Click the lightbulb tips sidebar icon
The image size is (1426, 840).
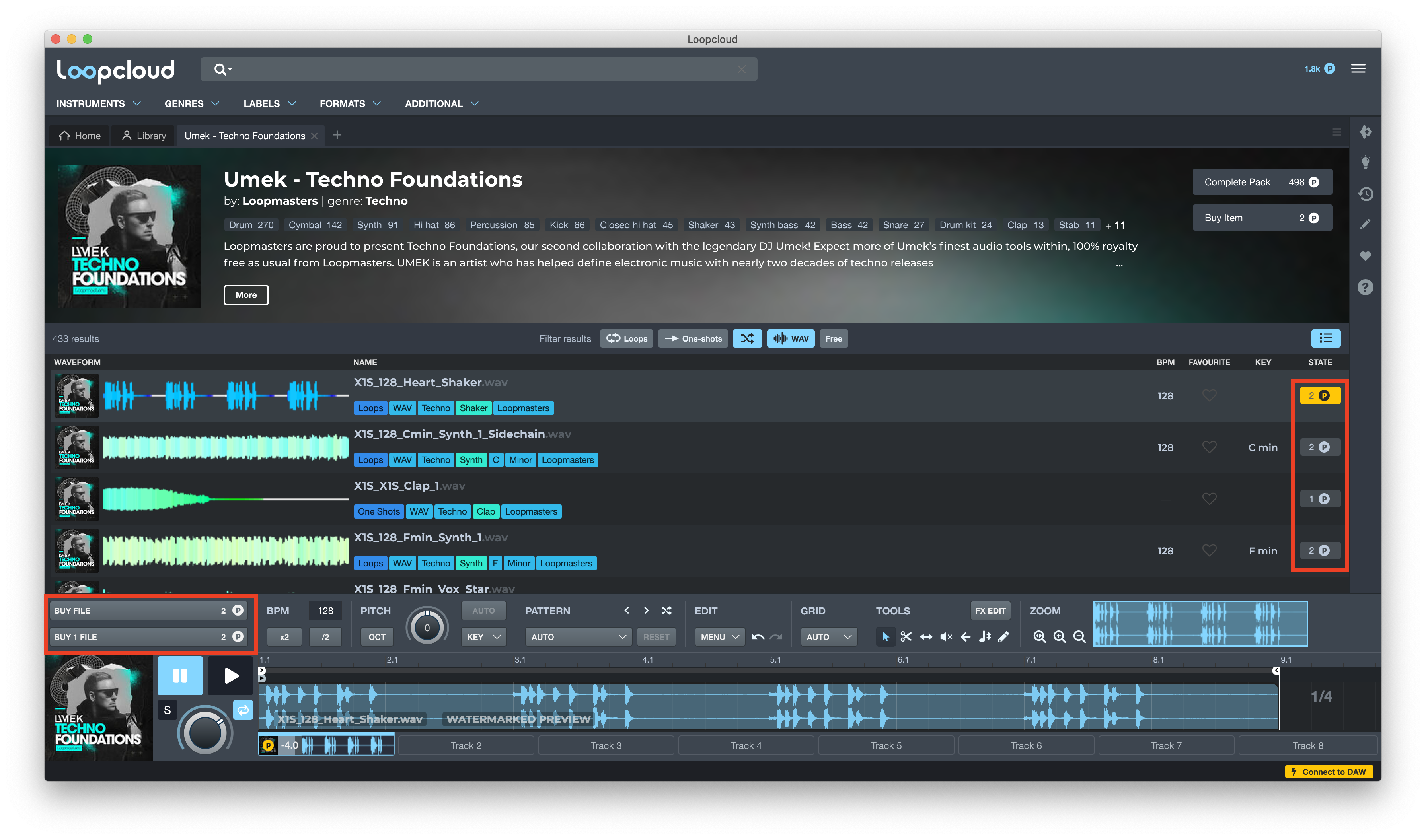(x=1365, y=163)
